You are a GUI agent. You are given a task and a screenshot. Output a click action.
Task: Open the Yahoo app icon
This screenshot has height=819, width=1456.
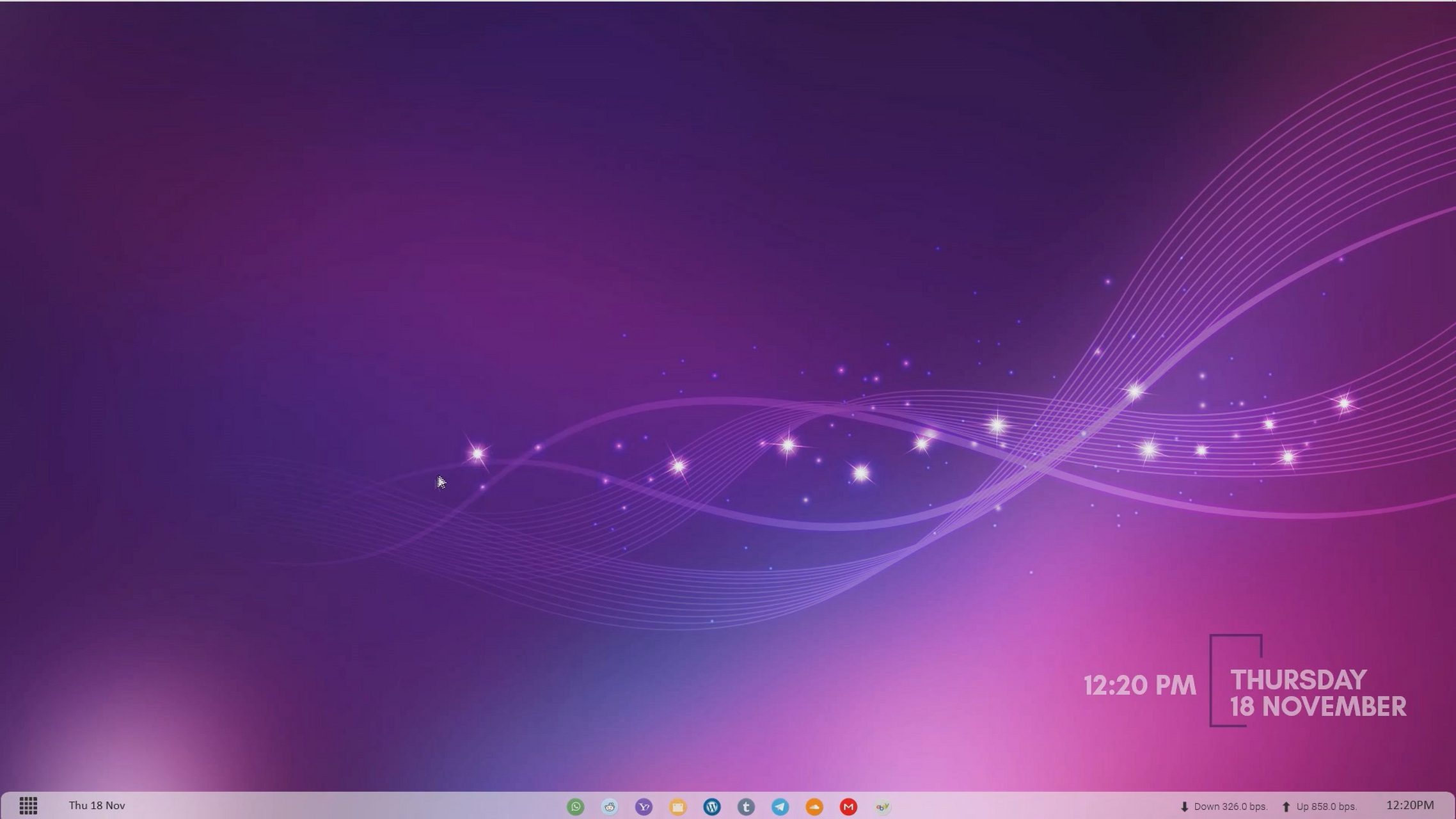tap(644, 806)
